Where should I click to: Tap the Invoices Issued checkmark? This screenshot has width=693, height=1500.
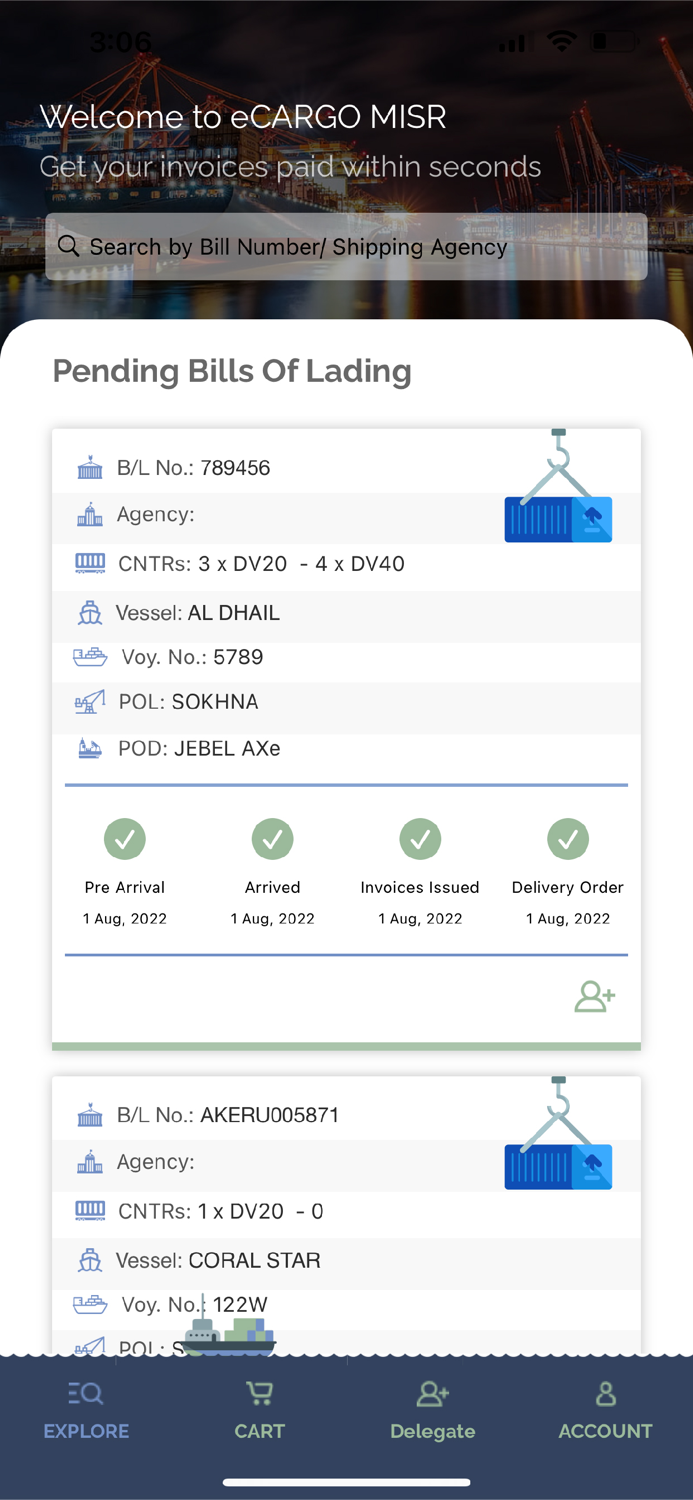420,839
